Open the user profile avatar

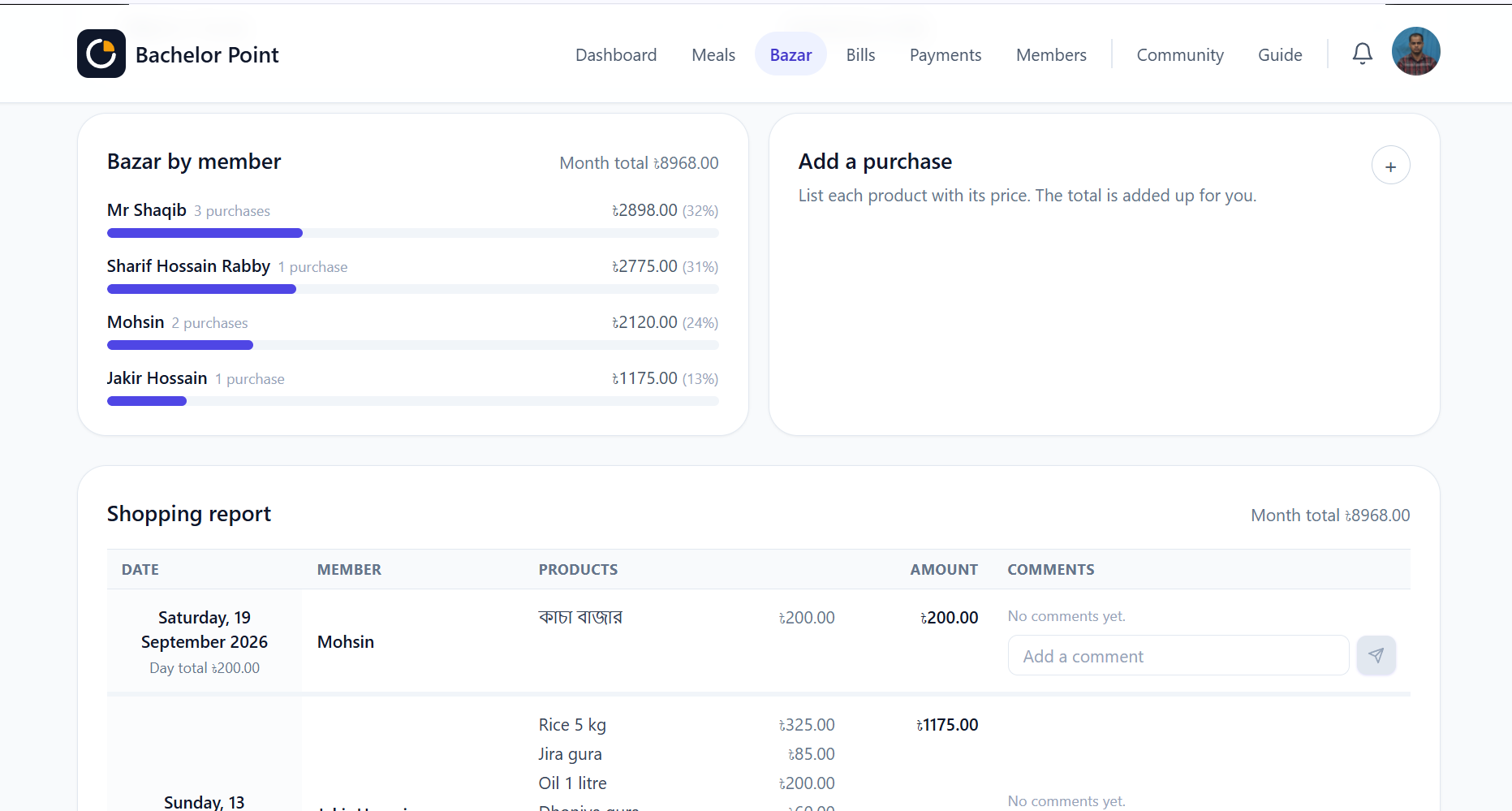click(1416, 51)
